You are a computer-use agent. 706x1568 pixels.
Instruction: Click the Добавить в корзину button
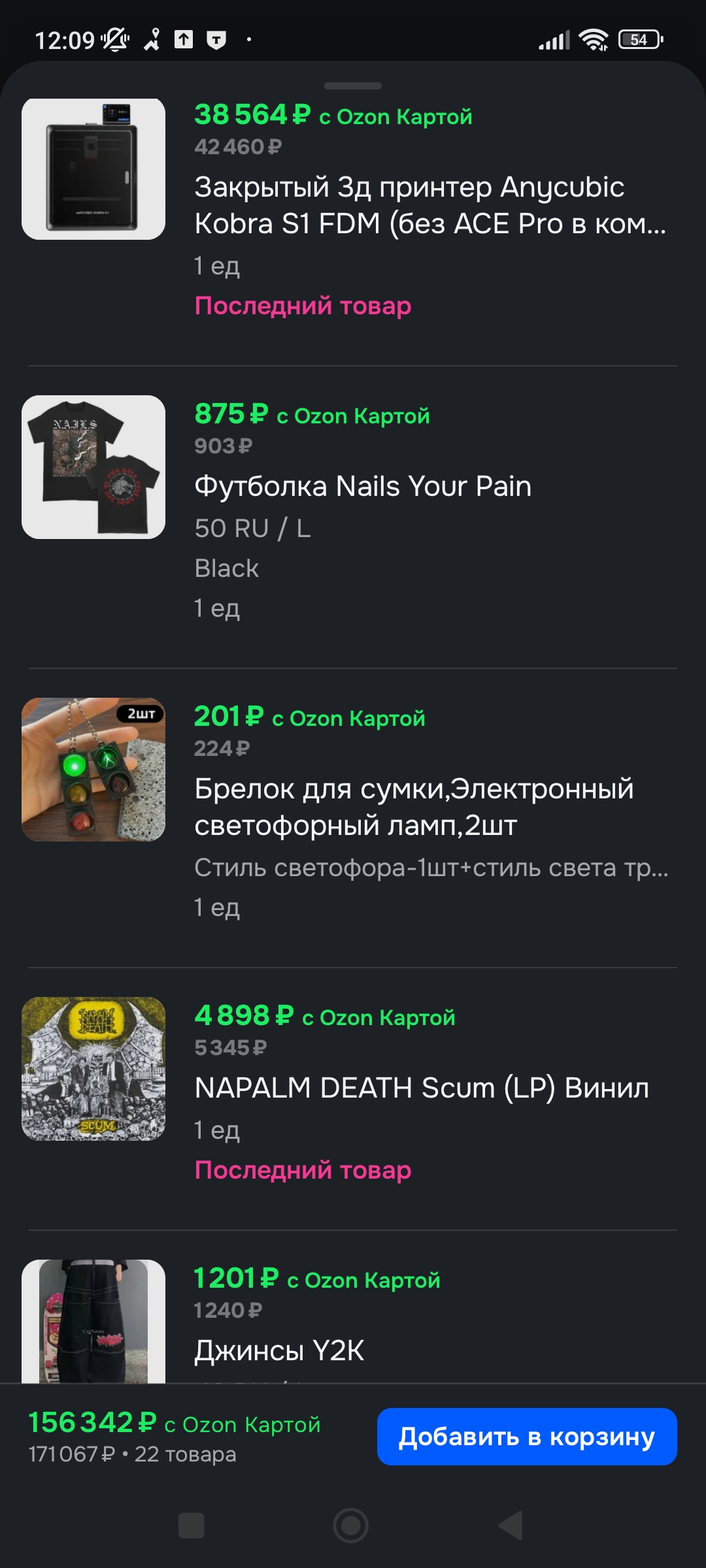[527, 1436]
